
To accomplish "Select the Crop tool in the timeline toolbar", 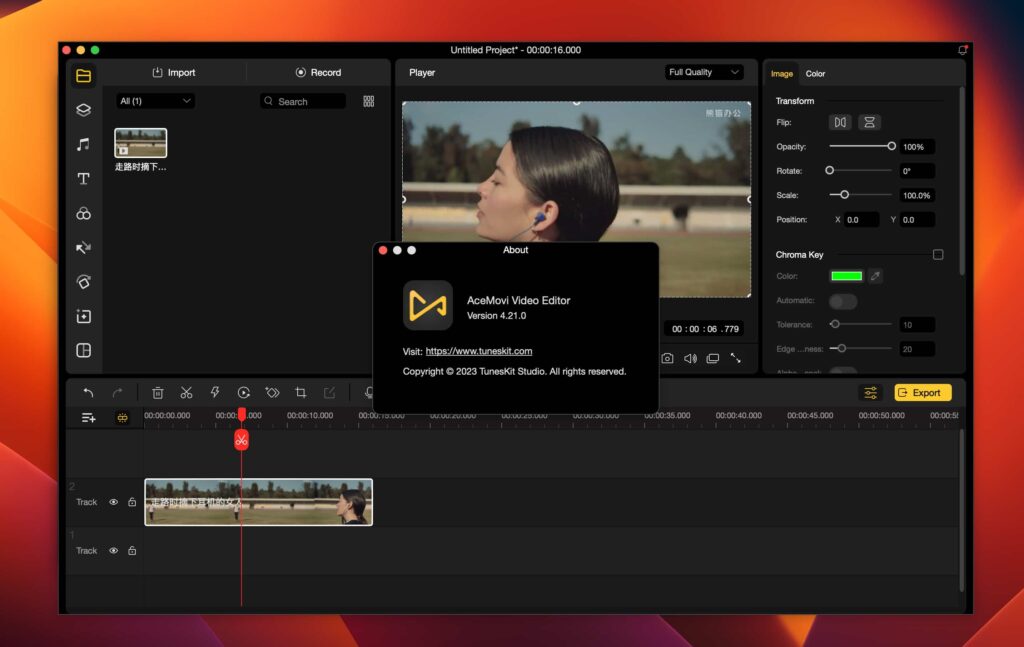I will click(x=299, y=393).
